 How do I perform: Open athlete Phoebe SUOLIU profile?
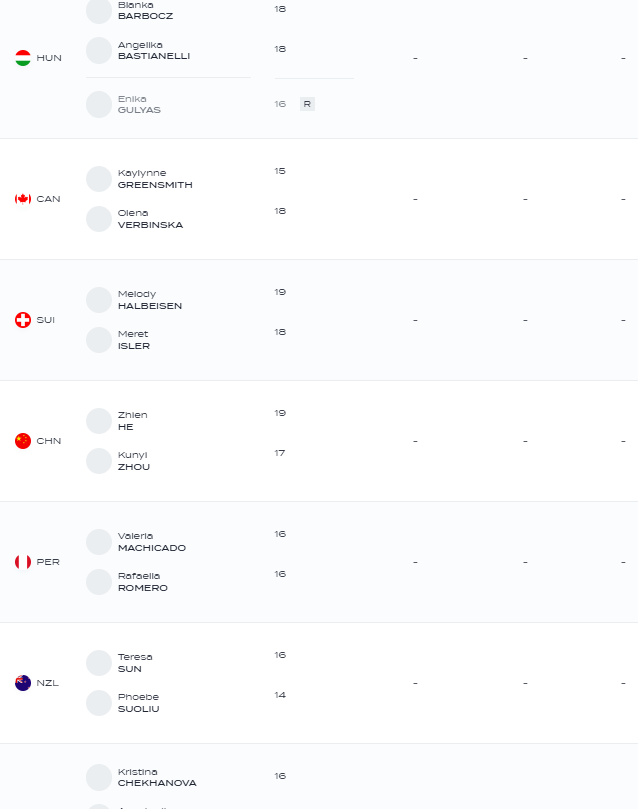pos(138,703)
